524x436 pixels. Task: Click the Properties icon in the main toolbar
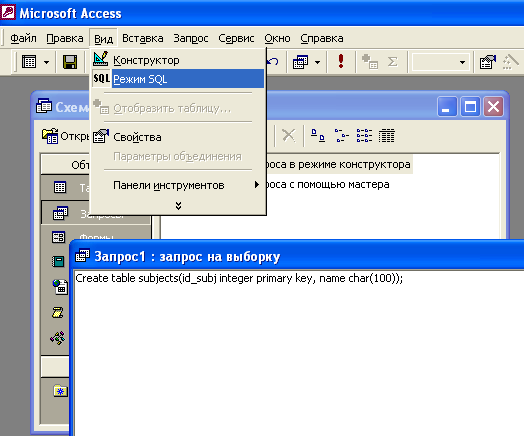pyautogui.click(x=488, y=62)
